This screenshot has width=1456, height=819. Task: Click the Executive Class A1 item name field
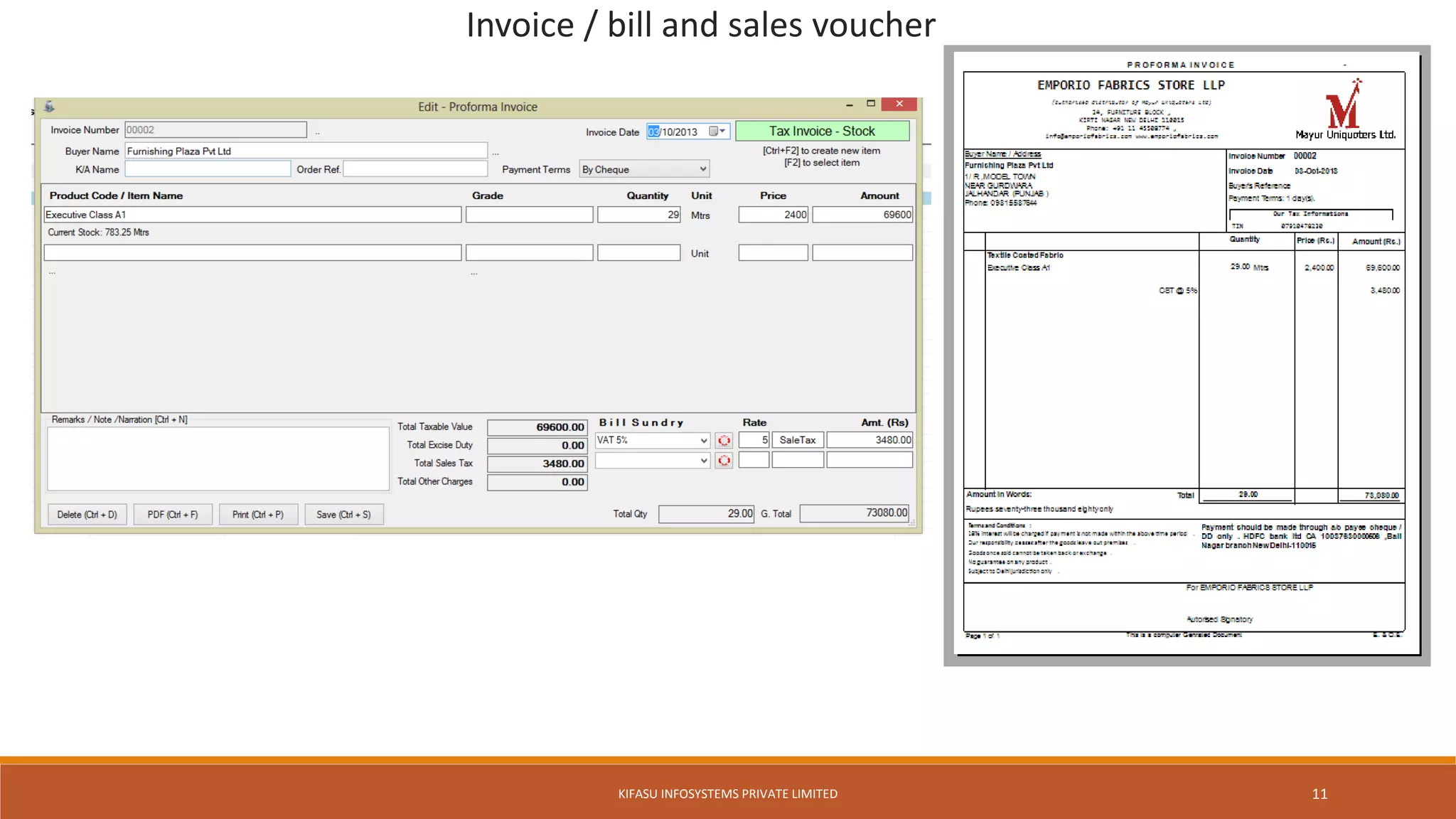[x=252, y=215]
